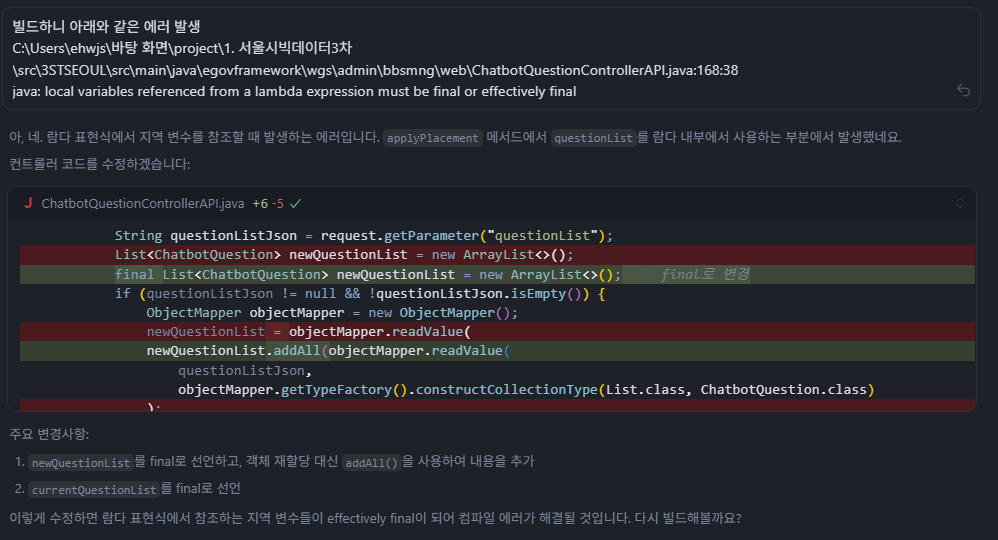The width and height of the screenshot is (998, 540).
Task: Click the file path ending in java:168:38
Action: click(x=375, y=70)
